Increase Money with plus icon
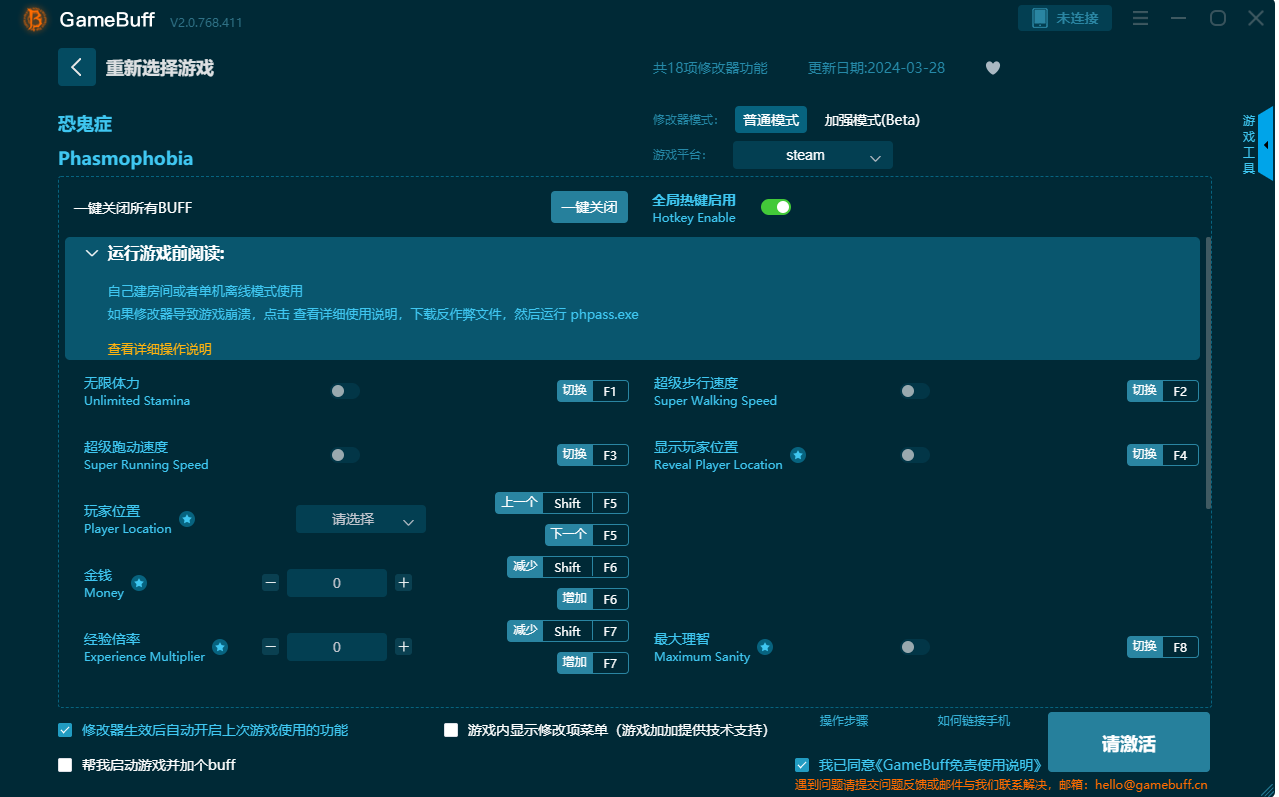Viewport: 1279px width, 797px height. (x=403, y=583)
